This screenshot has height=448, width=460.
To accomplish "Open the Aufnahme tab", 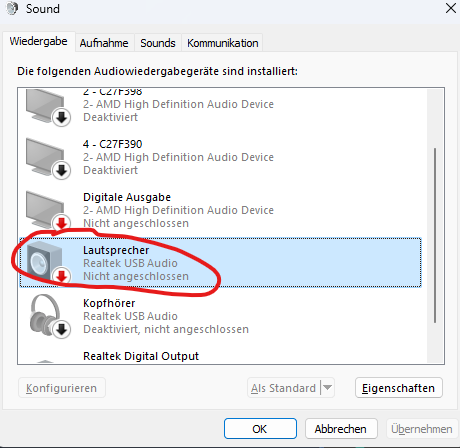I will (x=104, y=43).
